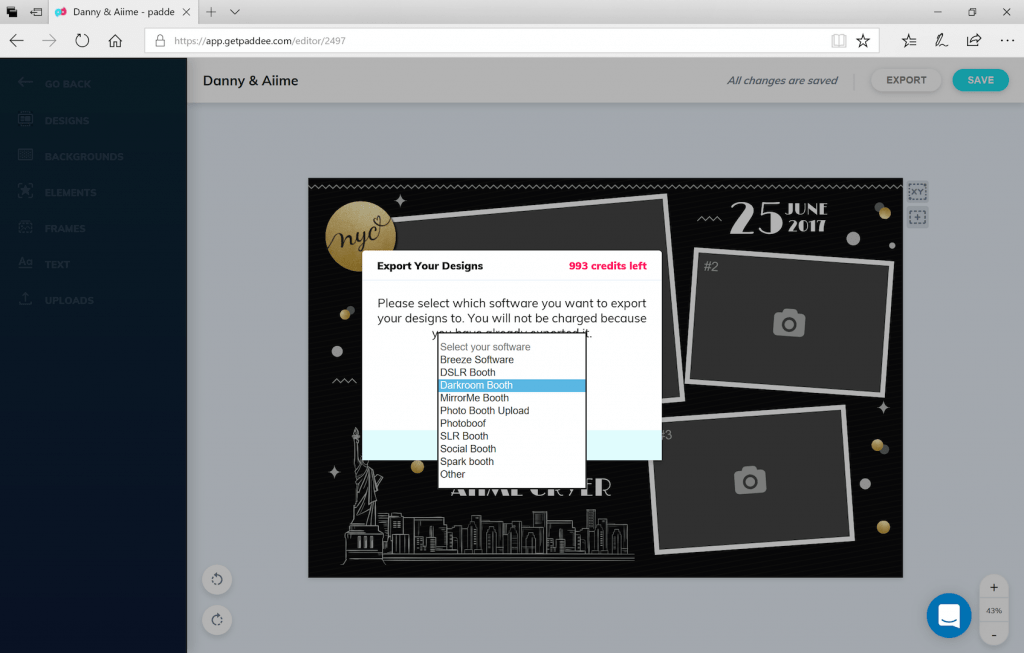Click the EXPORT button
The width and height of the screenshot is (1024, 653).
[906, 80]
